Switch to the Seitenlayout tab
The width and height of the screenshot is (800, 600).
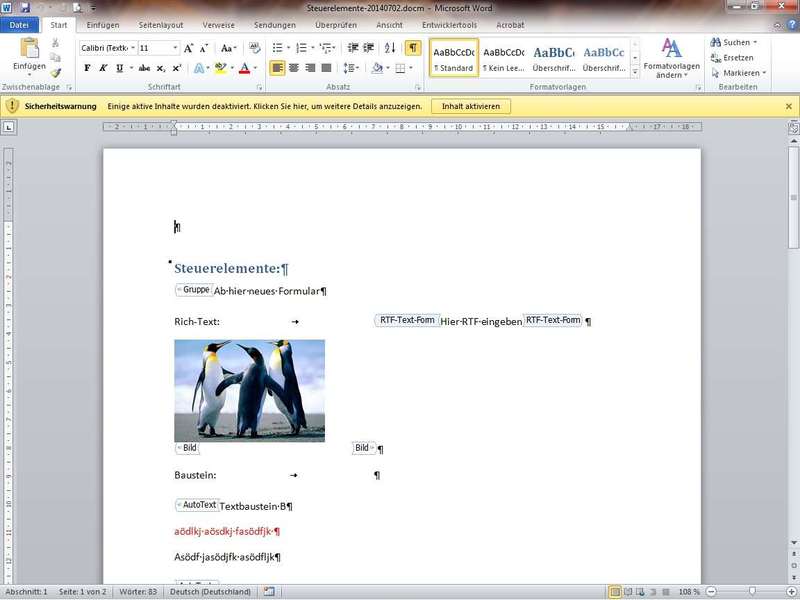(x=163, y=24)
